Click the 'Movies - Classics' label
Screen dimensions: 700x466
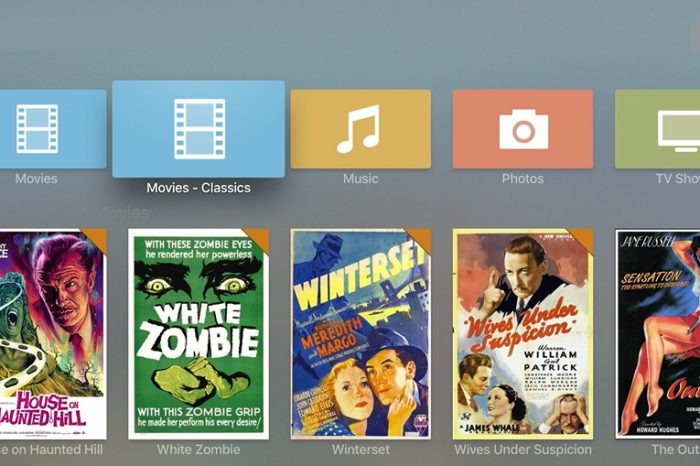click(199, 187)
